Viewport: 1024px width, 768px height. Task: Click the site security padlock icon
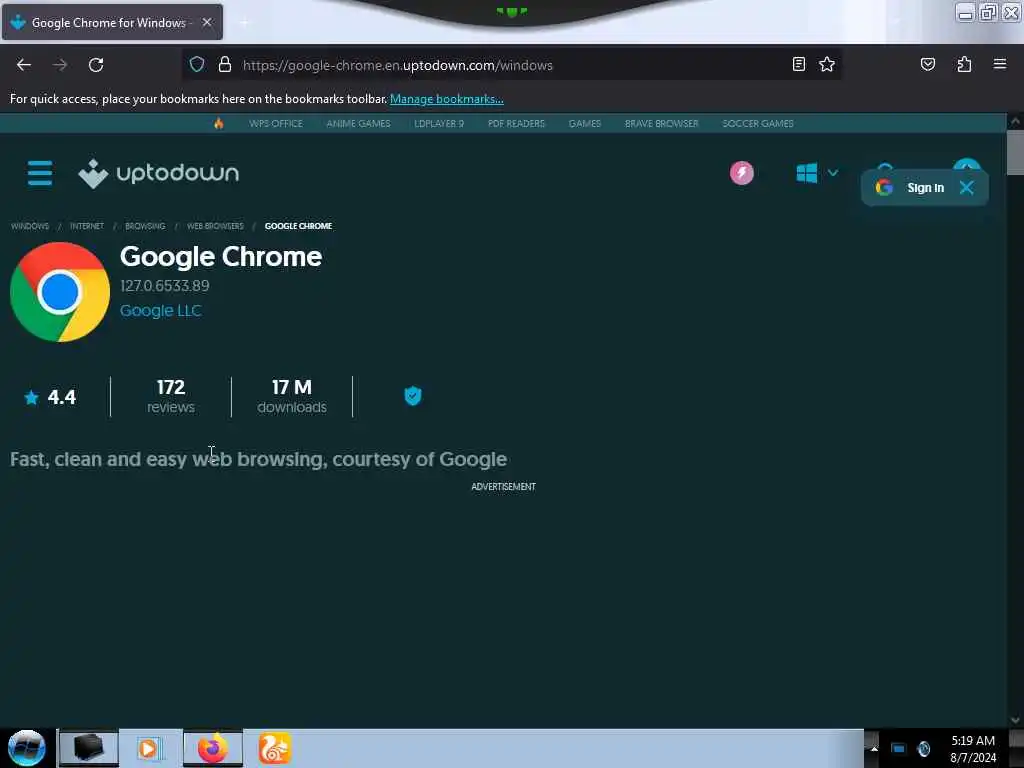click(225, 65)
